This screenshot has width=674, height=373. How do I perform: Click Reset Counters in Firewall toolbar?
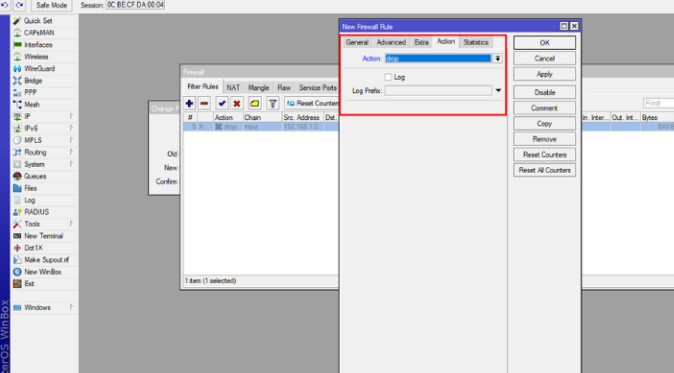coord(312,104)
